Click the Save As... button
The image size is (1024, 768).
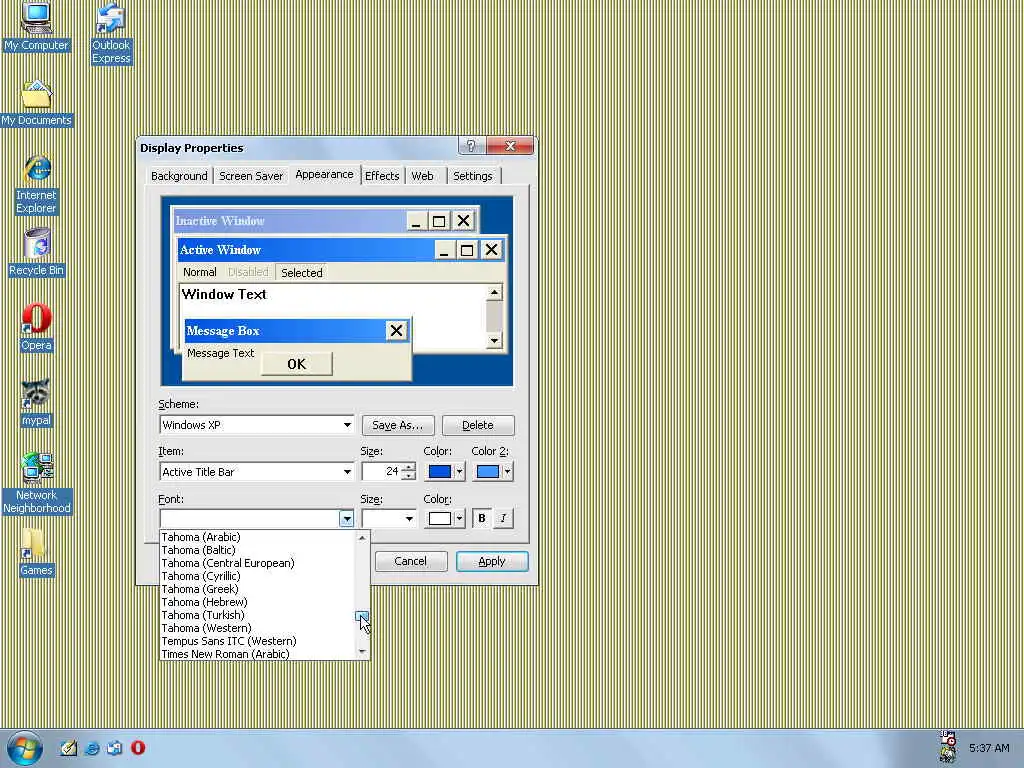pyautogui.click(x=397, y=425)
